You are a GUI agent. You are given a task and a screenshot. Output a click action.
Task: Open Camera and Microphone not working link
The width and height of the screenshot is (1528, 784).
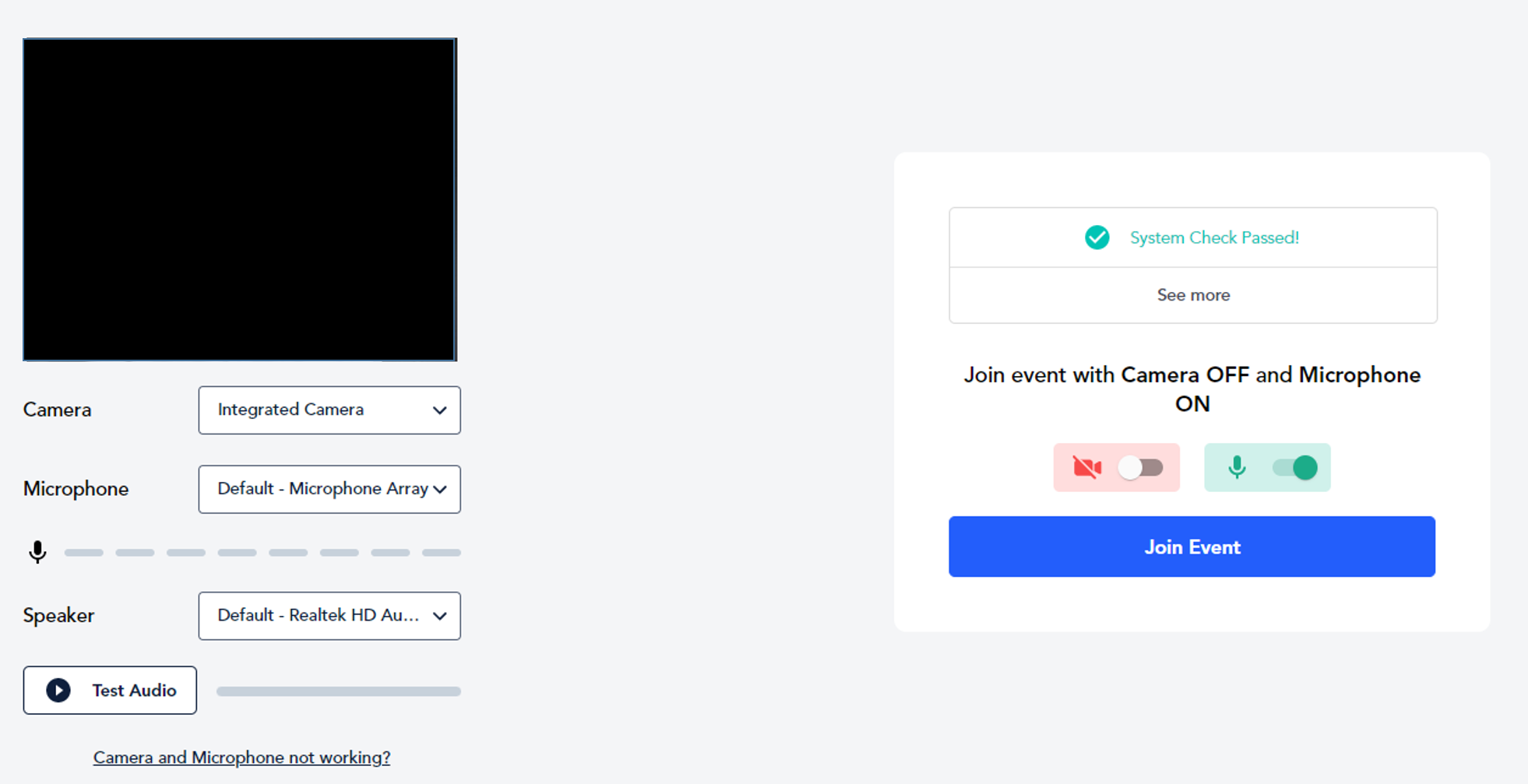(x=241, y=758)
